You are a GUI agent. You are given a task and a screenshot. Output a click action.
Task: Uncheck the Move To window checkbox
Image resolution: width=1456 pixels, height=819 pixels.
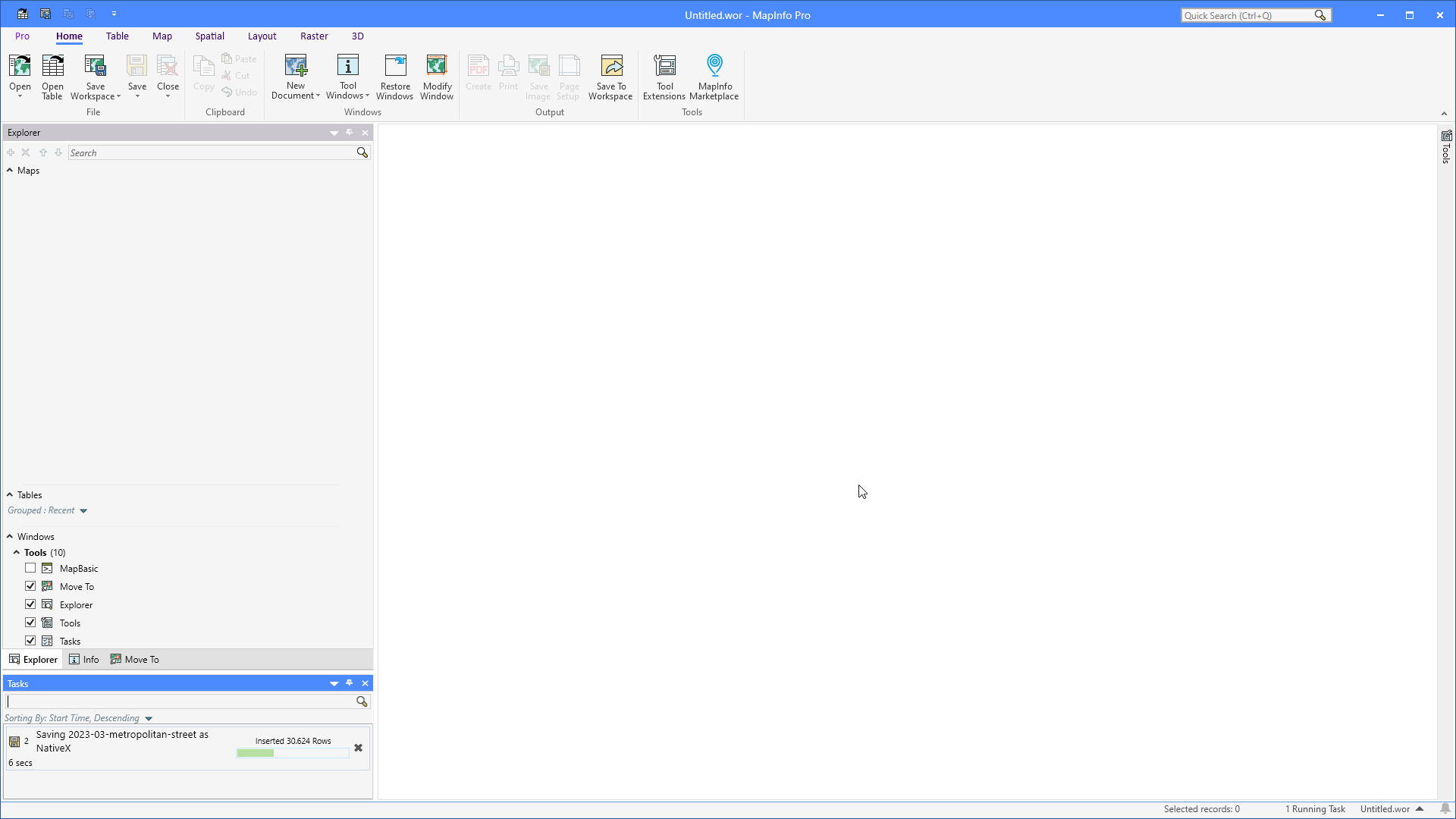click(x=30, y=586)
